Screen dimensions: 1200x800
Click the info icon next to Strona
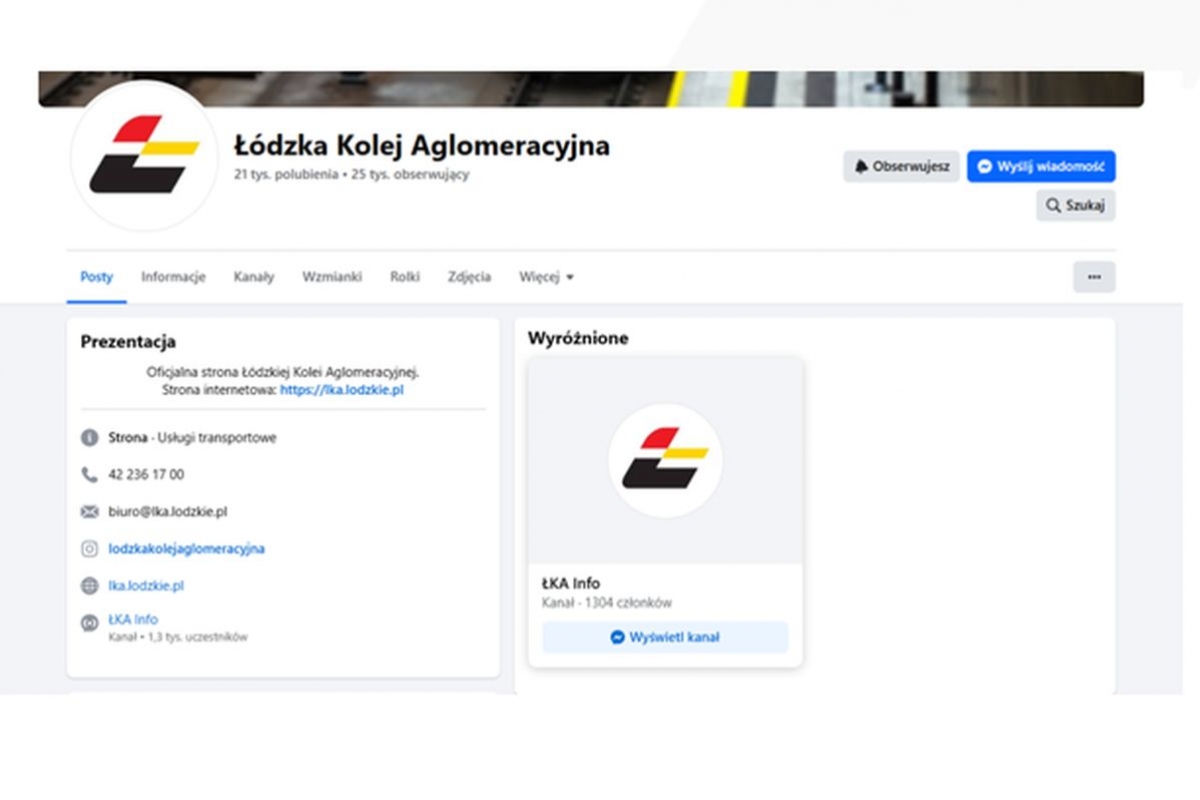click(x=90, y=438)
